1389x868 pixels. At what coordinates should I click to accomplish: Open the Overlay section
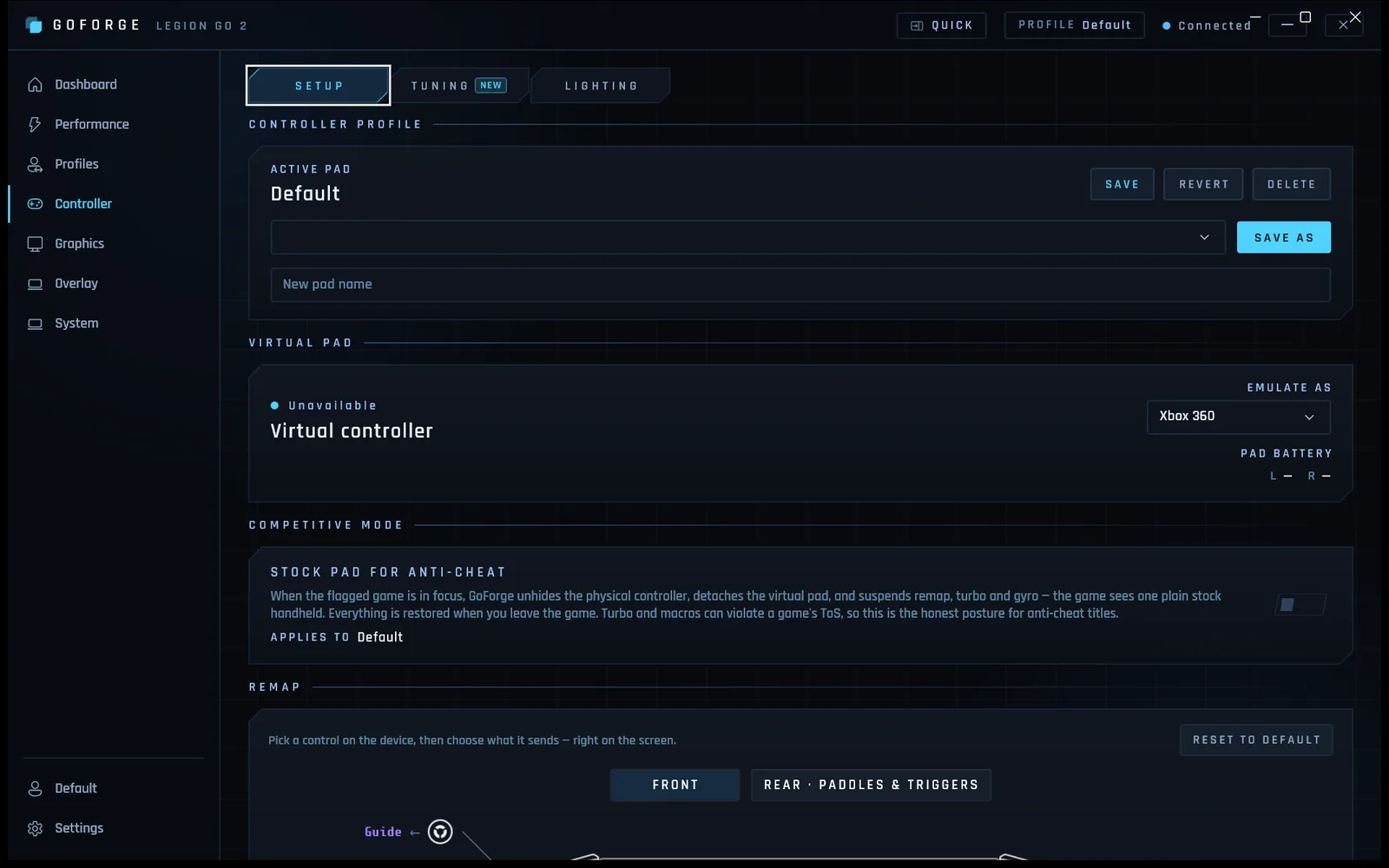coord(113,284)
